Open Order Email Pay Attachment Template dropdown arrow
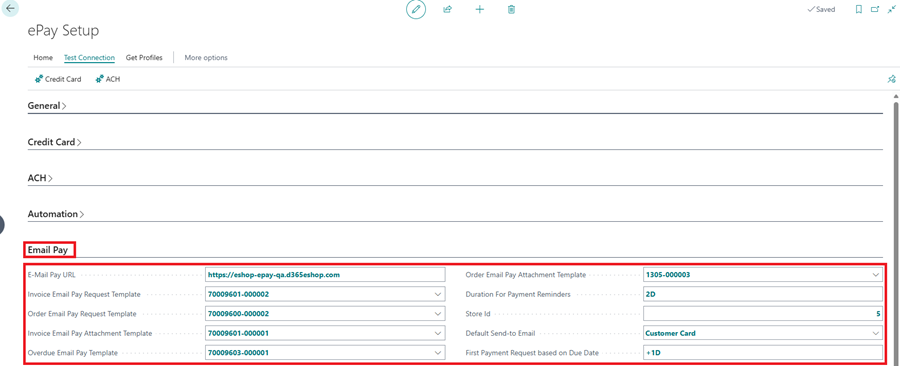This screenshot has width=900, height=366. 875,275
